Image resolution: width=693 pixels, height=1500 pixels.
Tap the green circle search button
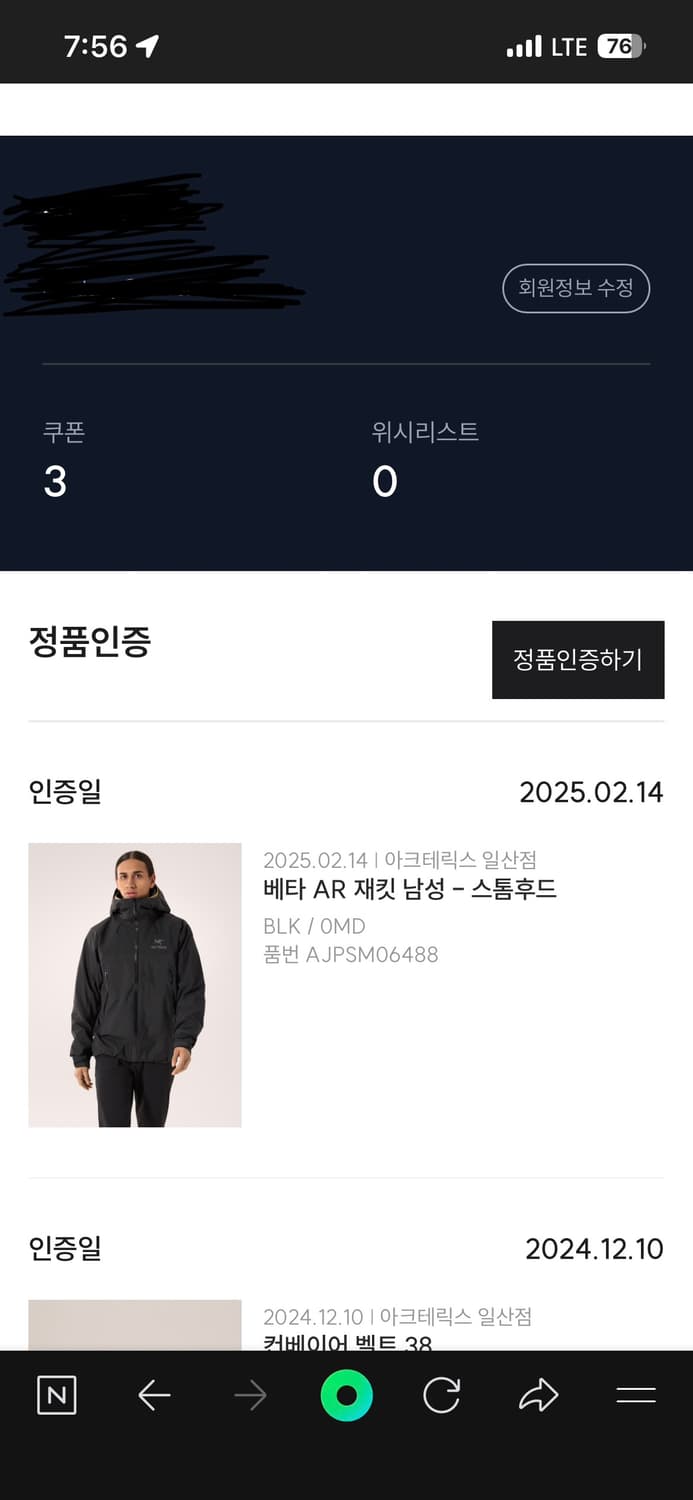point(346,1395)
